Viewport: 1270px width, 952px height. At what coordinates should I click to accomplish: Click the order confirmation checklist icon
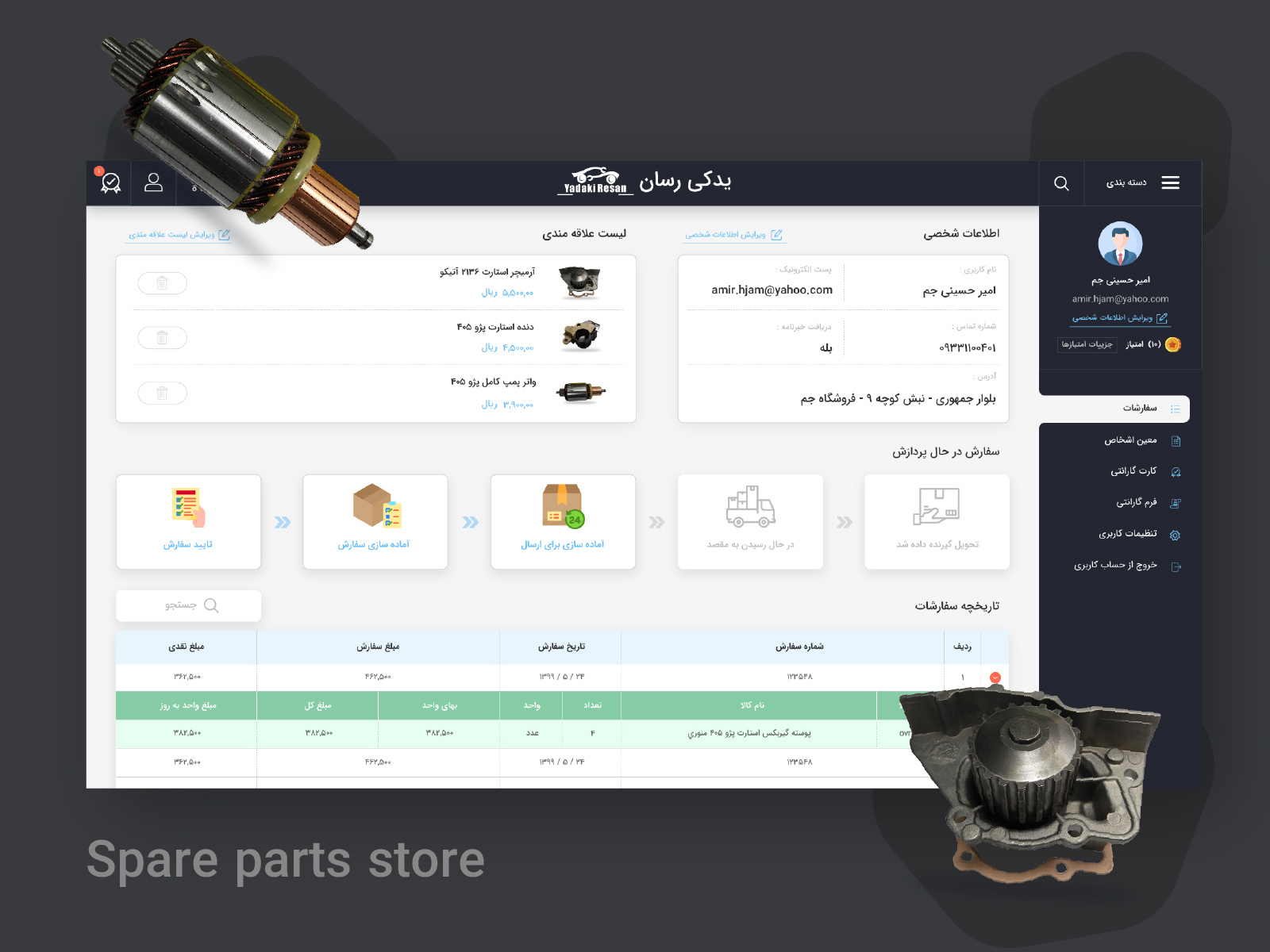coord(188,508)
